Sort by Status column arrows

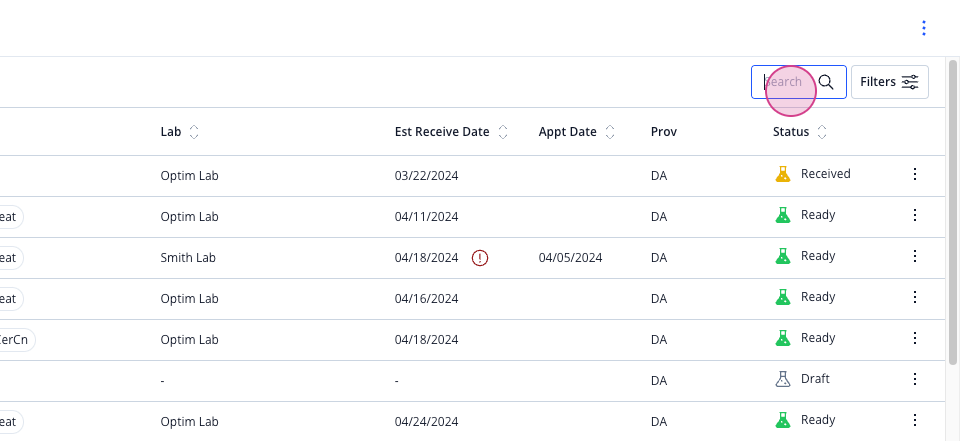click(x=822, y=132)
